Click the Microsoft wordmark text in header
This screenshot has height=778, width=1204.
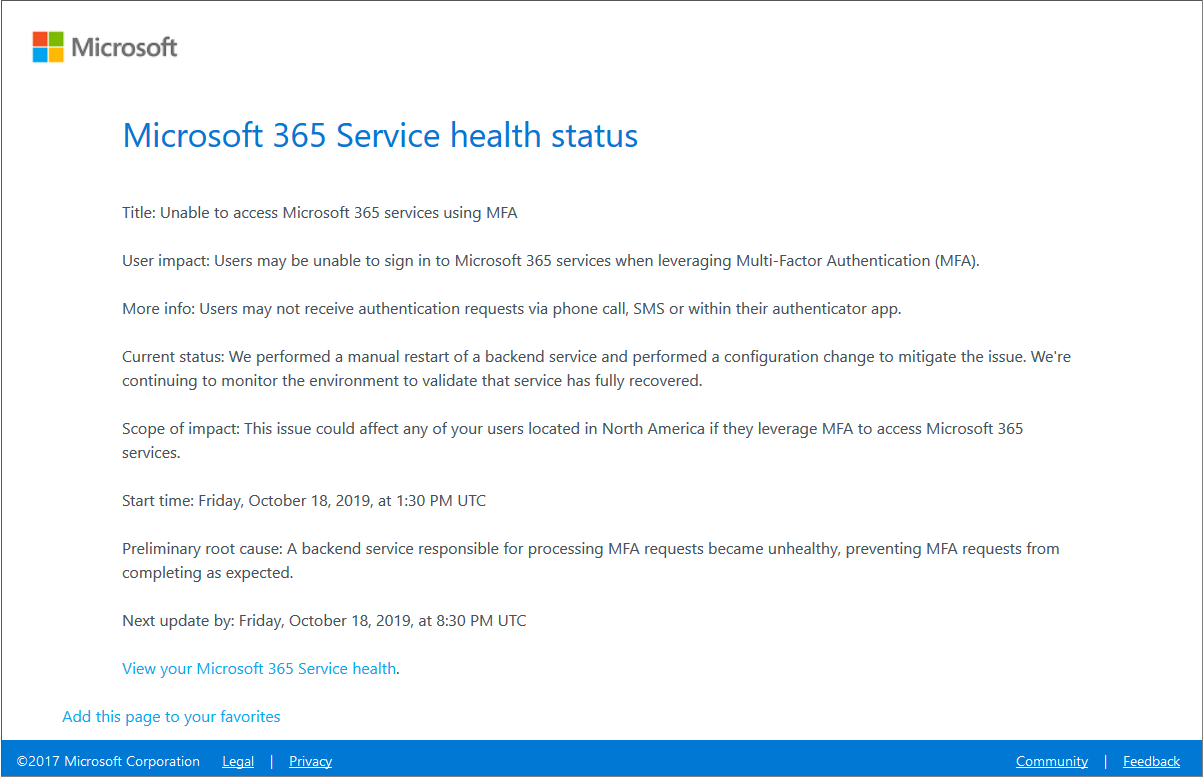pyautogui.click(x=125, y=47)
